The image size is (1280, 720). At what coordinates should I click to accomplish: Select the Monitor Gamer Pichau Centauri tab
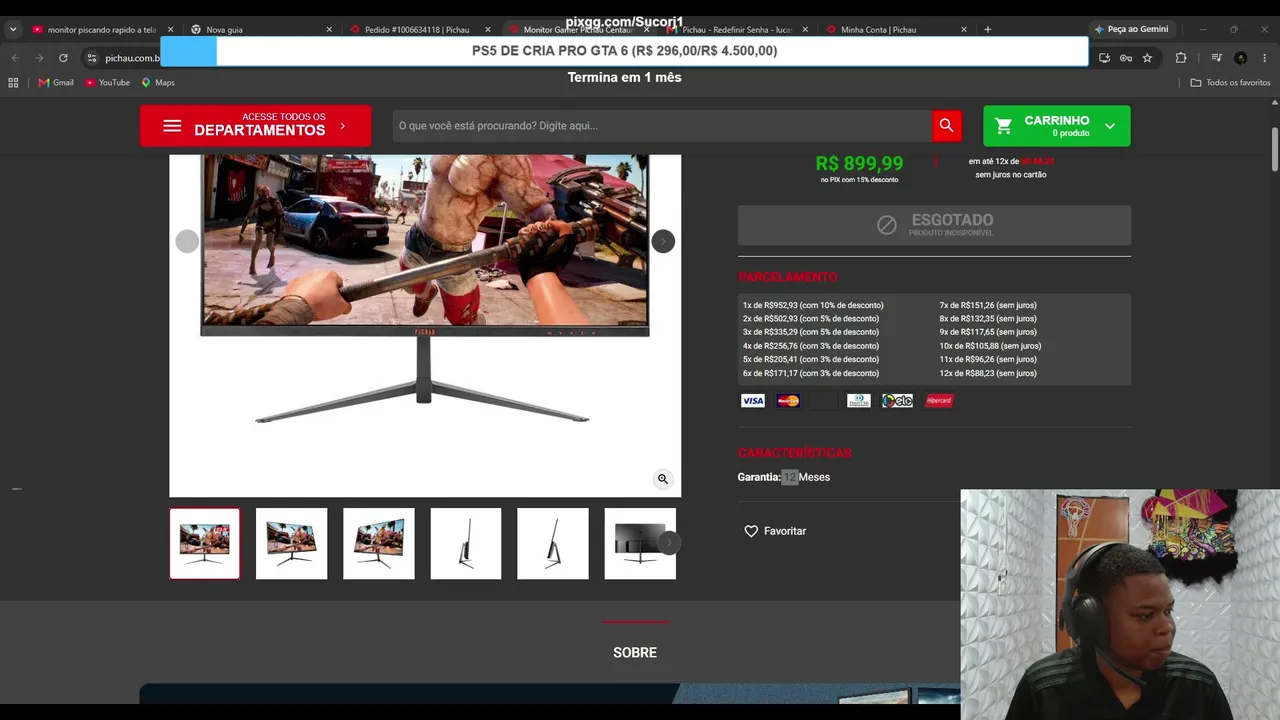click(x=578, y=29)
